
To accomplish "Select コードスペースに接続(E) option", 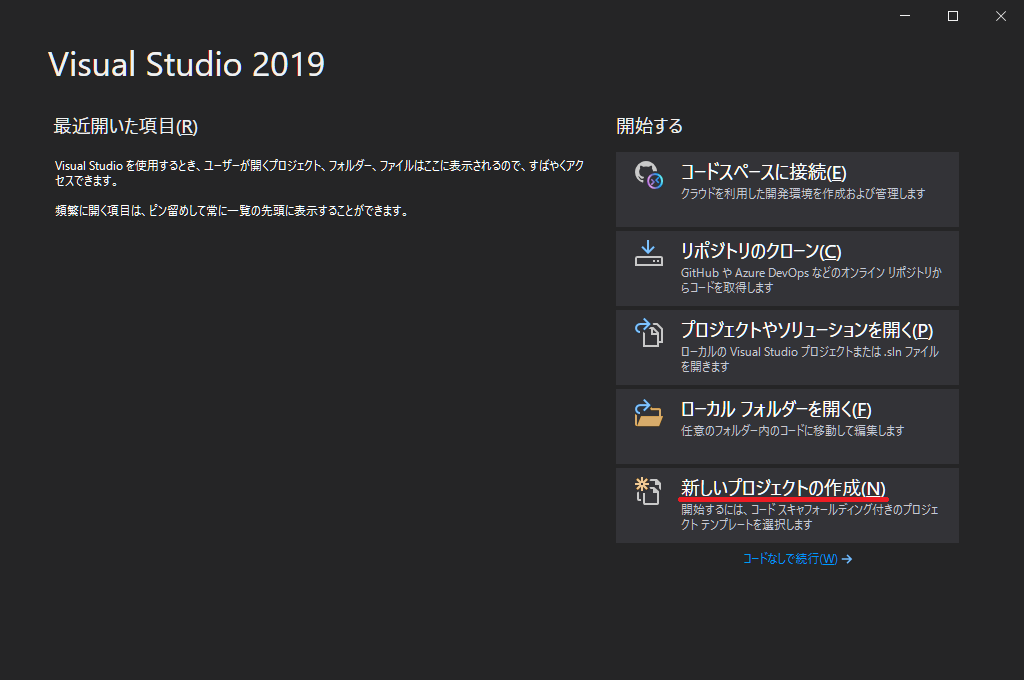I will click(763, 172).
